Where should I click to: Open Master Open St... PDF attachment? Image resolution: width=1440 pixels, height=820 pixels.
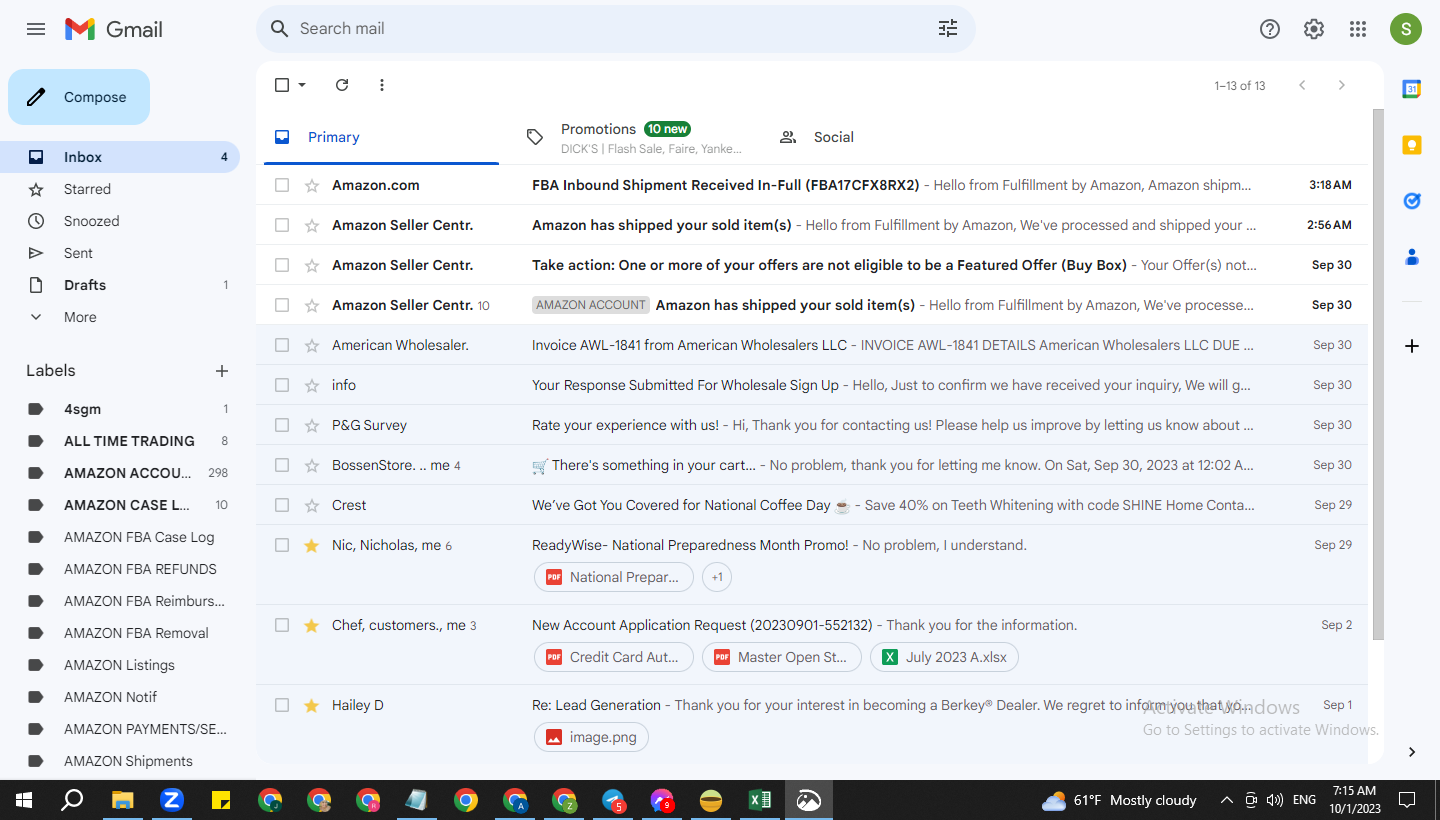[x=782, y=657]
